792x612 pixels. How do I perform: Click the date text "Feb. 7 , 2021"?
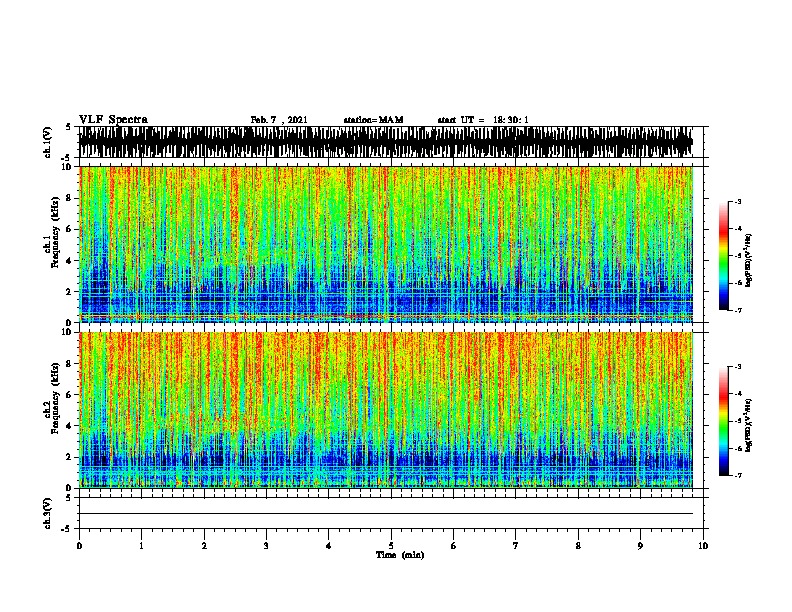point(279,120)
